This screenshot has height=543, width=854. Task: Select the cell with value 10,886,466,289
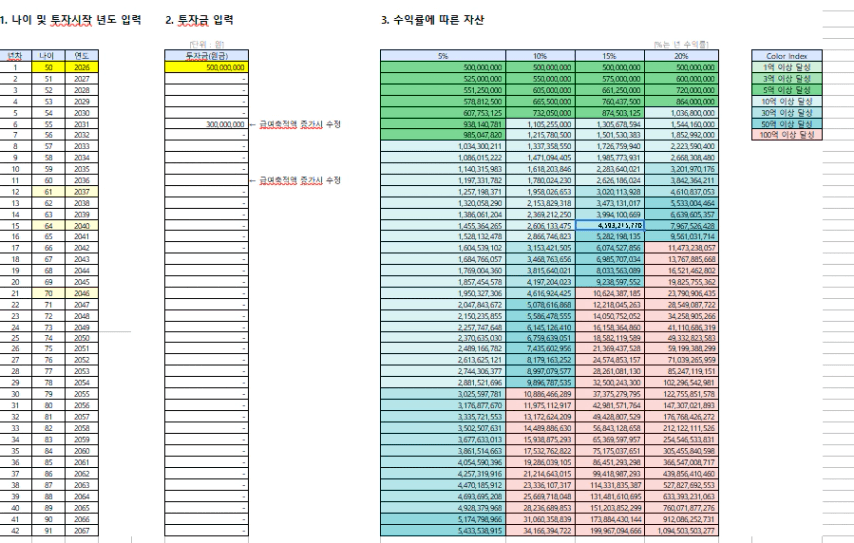coord(540,394)
